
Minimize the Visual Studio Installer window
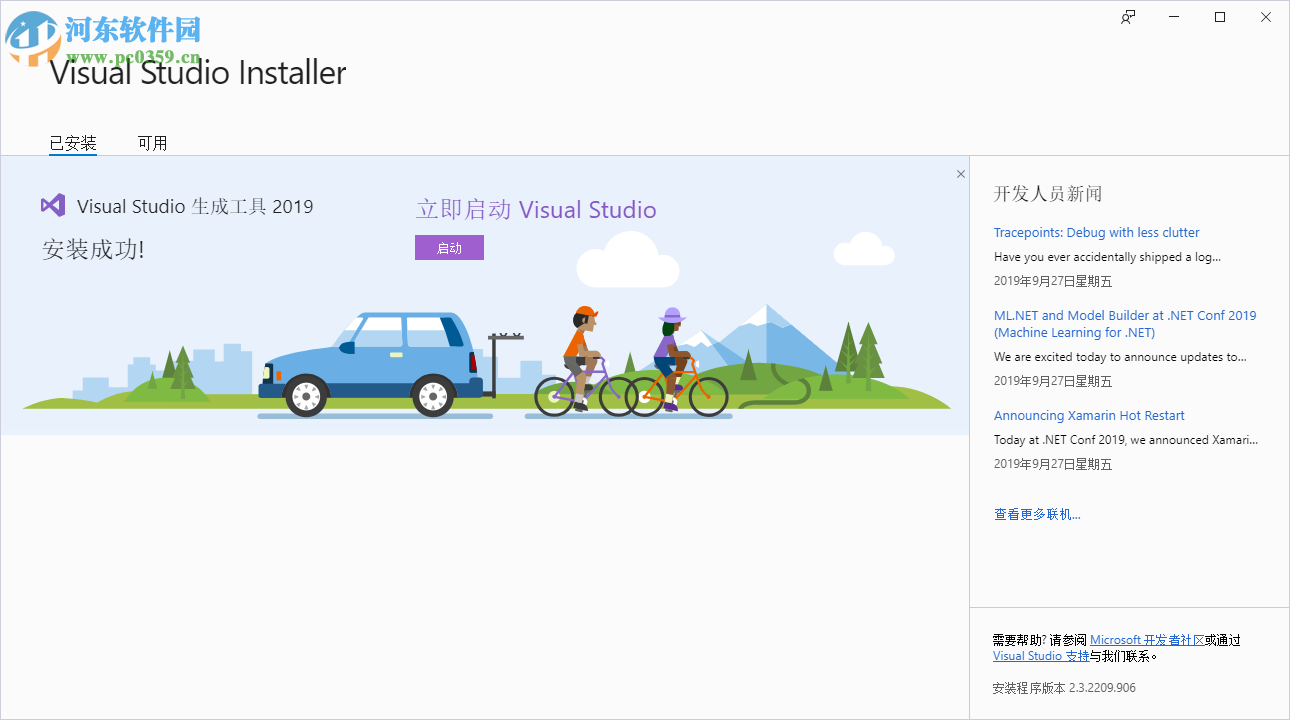(x=1173, y=17)
